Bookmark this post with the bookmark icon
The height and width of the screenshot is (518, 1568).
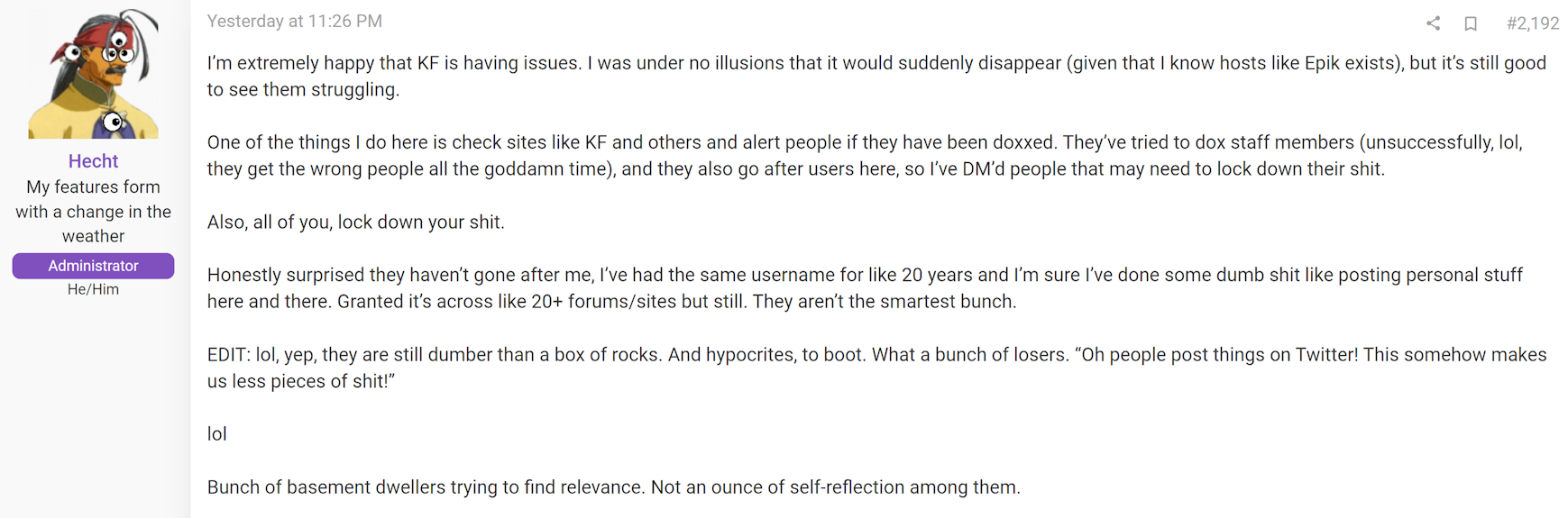(1471, 23)
